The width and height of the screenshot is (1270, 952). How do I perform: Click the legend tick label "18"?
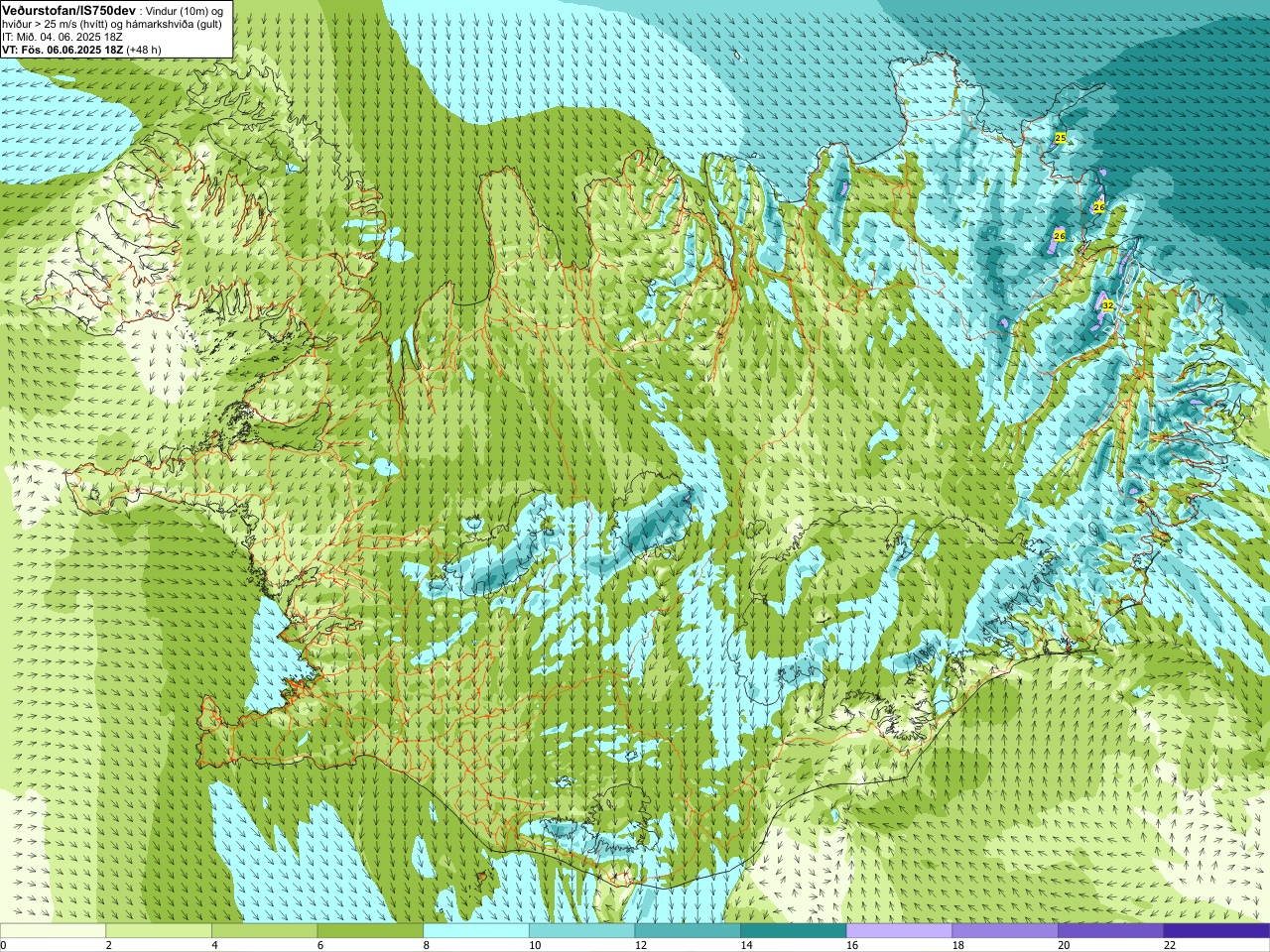[x=958, y=945]
